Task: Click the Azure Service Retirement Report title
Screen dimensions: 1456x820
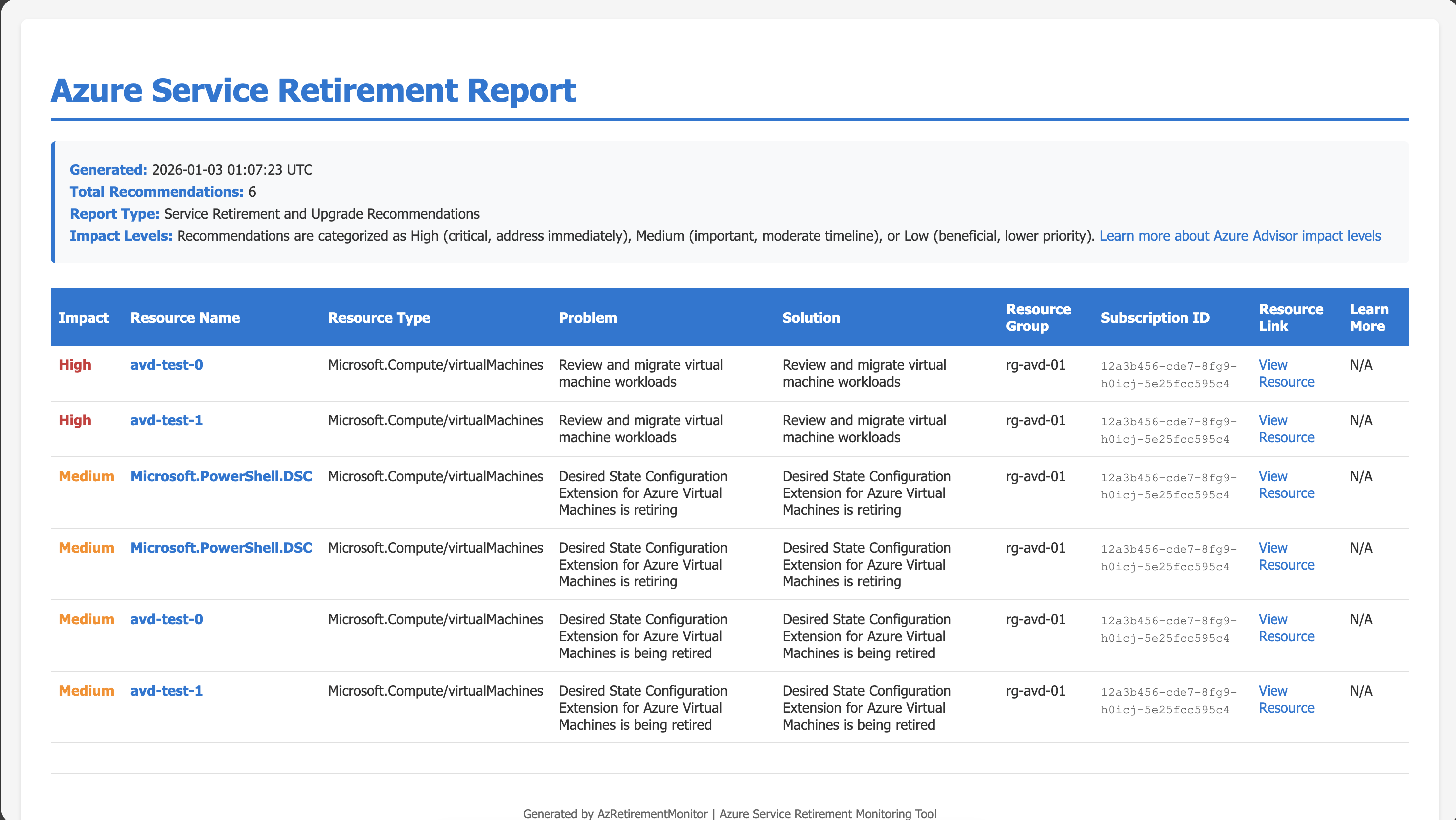Action: [313, 90]
